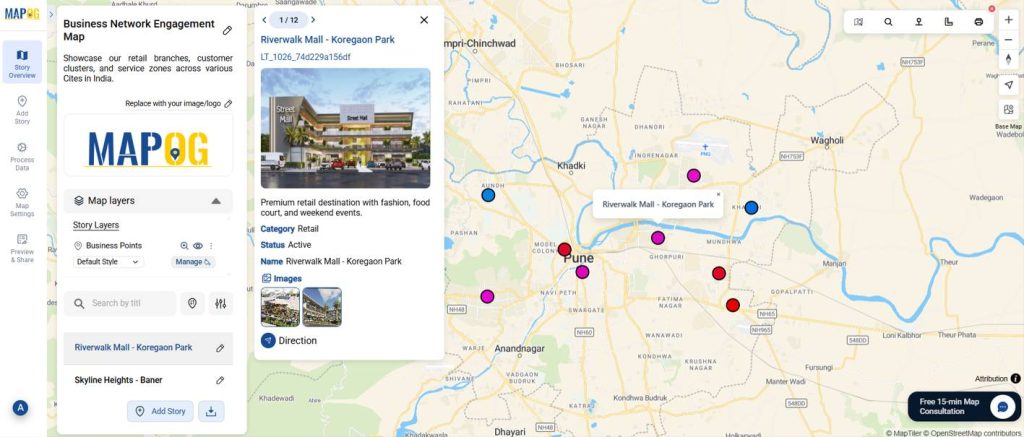Open the Default Style dropdown
Screen dimensions: 1024x437
(x=108, y=262)
